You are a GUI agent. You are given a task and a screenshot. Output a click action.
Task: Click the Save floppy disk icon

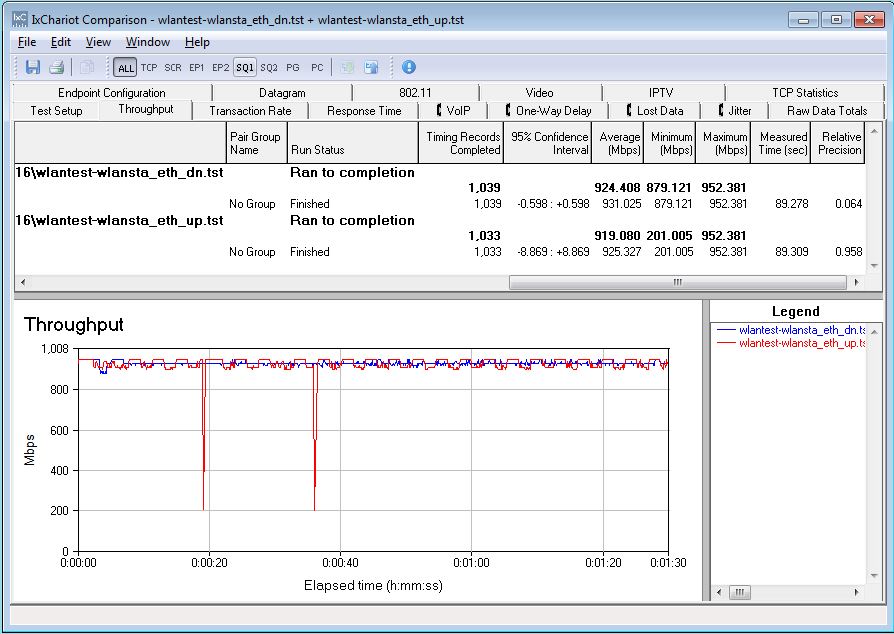click(x=33, y=67)
